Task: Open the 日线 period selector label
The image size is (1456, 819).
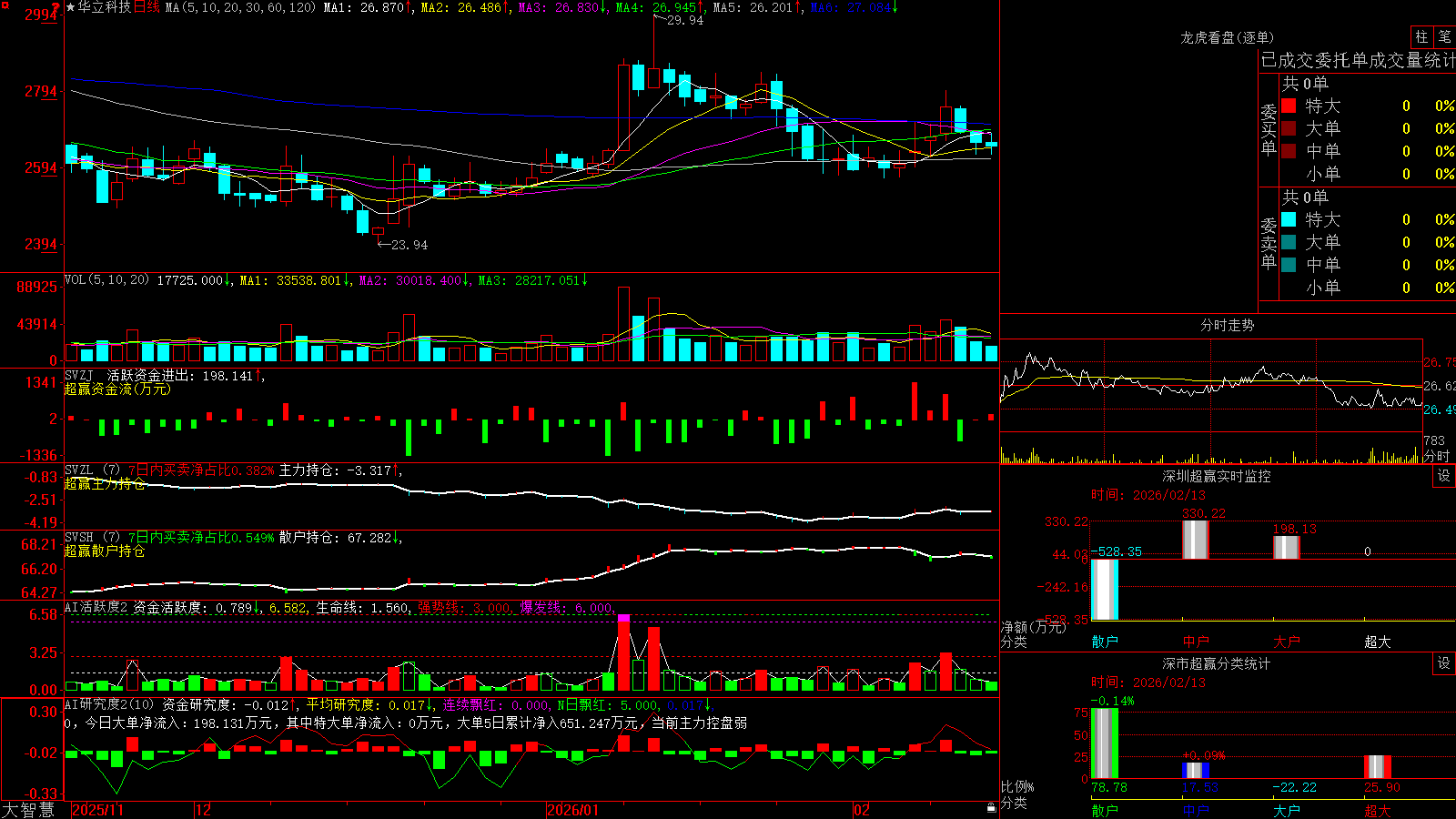Action: (x=147, y=7)
